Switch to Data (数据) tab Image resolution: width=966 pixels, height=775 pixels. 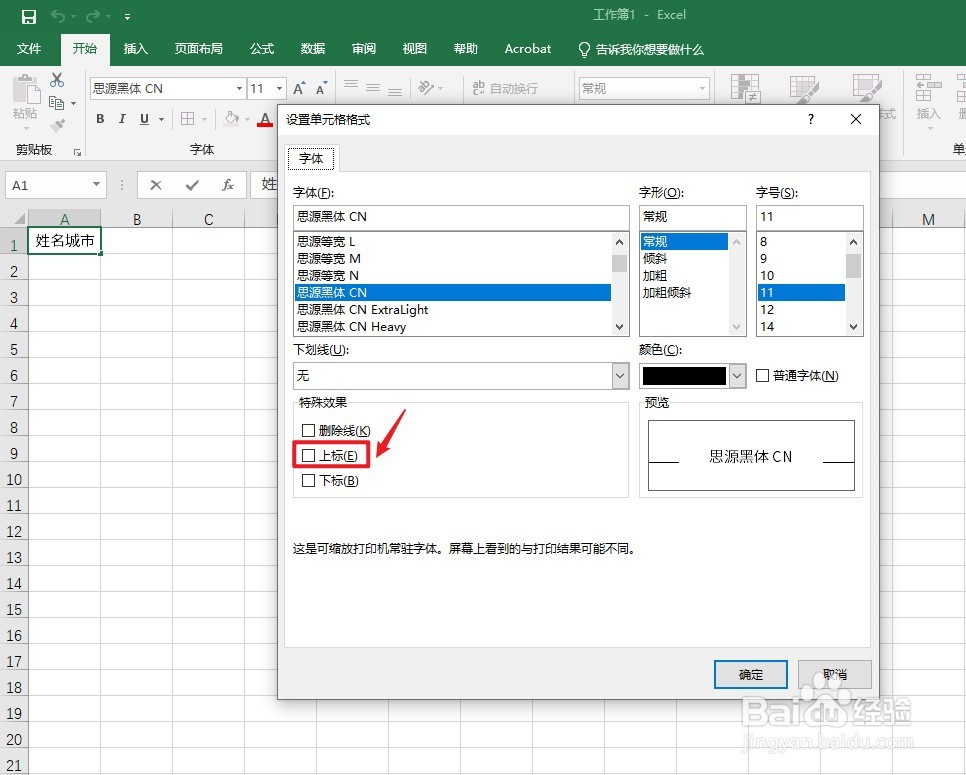tap(312, 49)
